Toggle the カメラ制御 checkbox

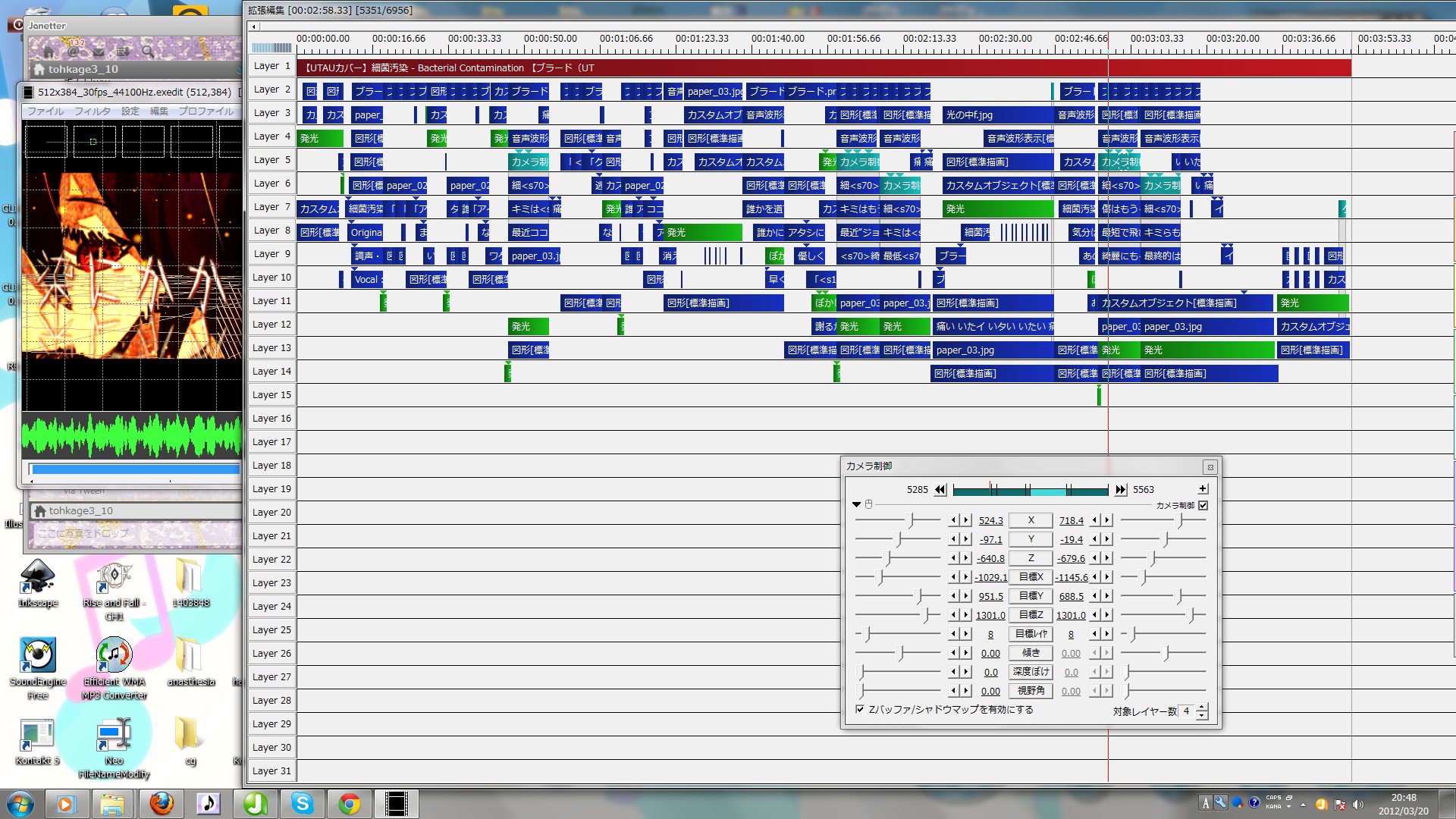pyautogui.click(x=1203, y=505)
